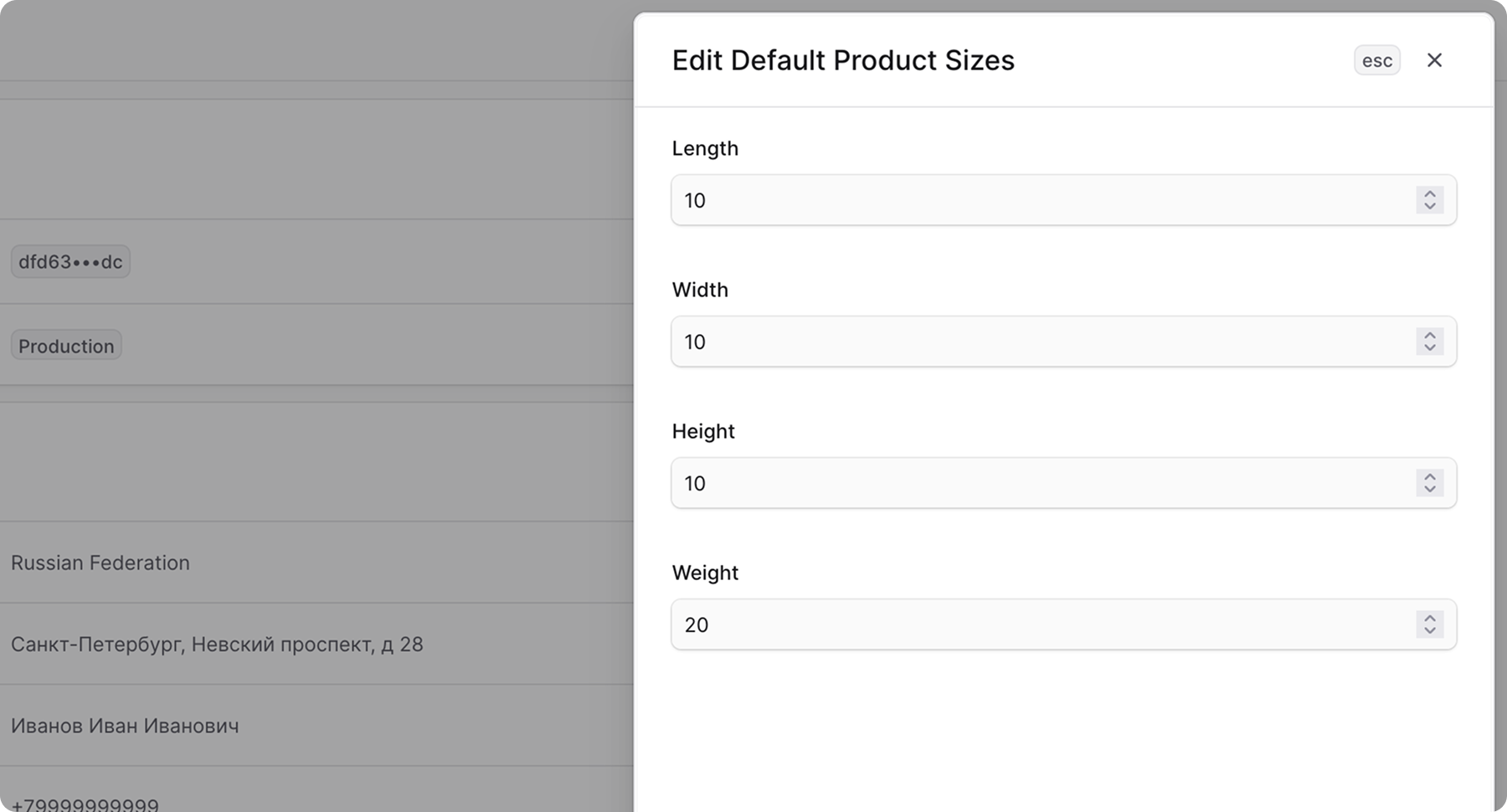Increase the Width value with the stepper arrow
1507x812 pixels.
coord(1430,335)
